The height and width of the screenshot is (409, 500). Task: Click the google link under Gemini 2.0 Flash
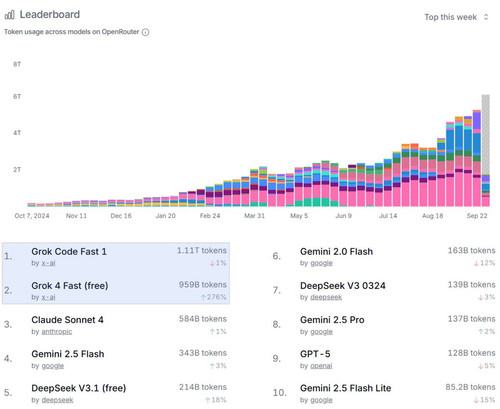[321, 263]
